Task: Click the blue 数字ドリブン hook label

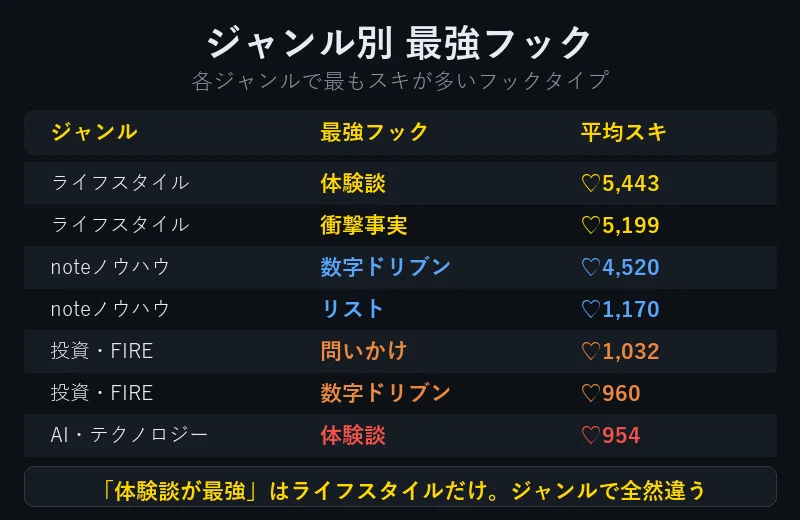Action: pos(385,267)
